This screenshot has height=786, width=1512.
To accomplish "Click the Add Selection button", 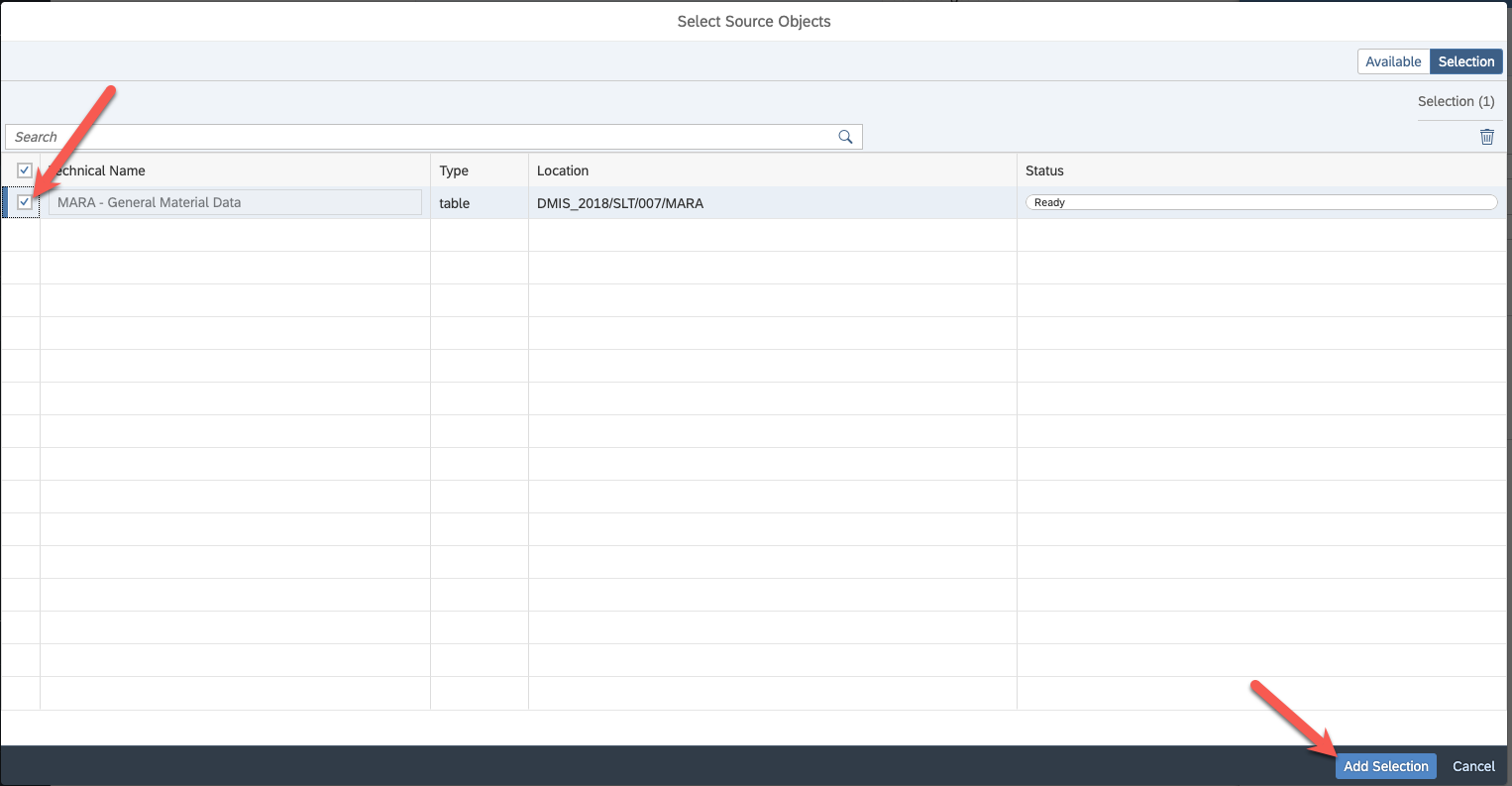I will [1385, 766].
